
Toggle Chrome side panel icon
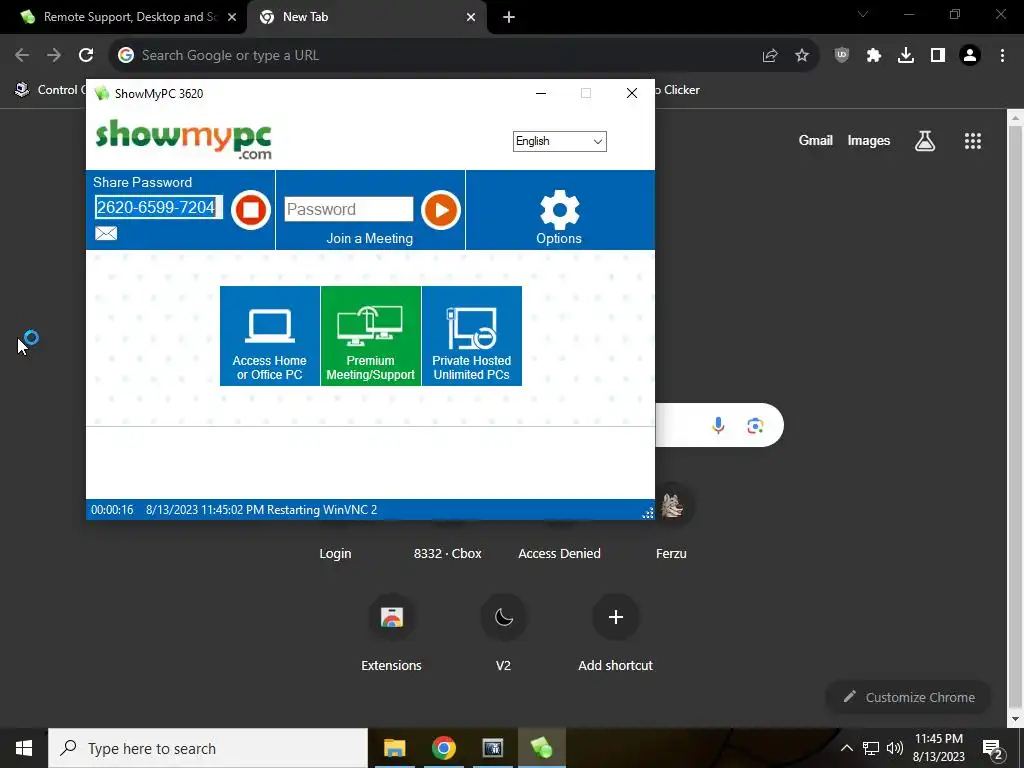coord(938,56)
